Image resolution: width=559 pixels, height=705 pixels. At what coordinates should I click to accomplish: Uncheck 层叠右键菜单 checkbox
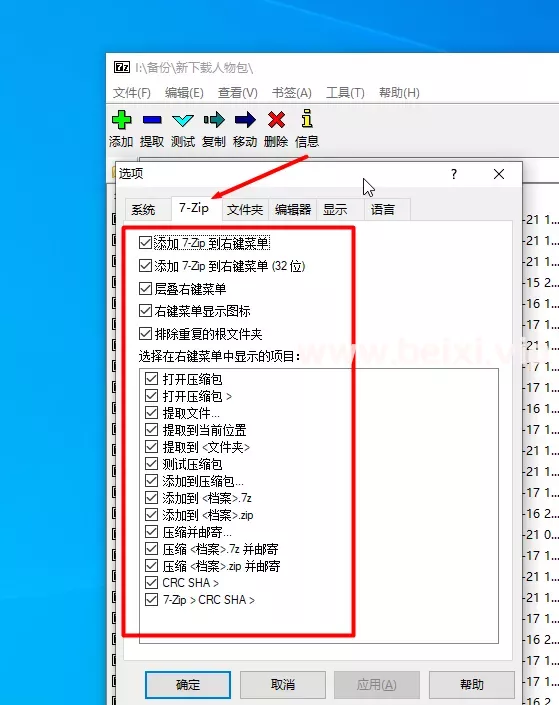(x=145, y=288)
